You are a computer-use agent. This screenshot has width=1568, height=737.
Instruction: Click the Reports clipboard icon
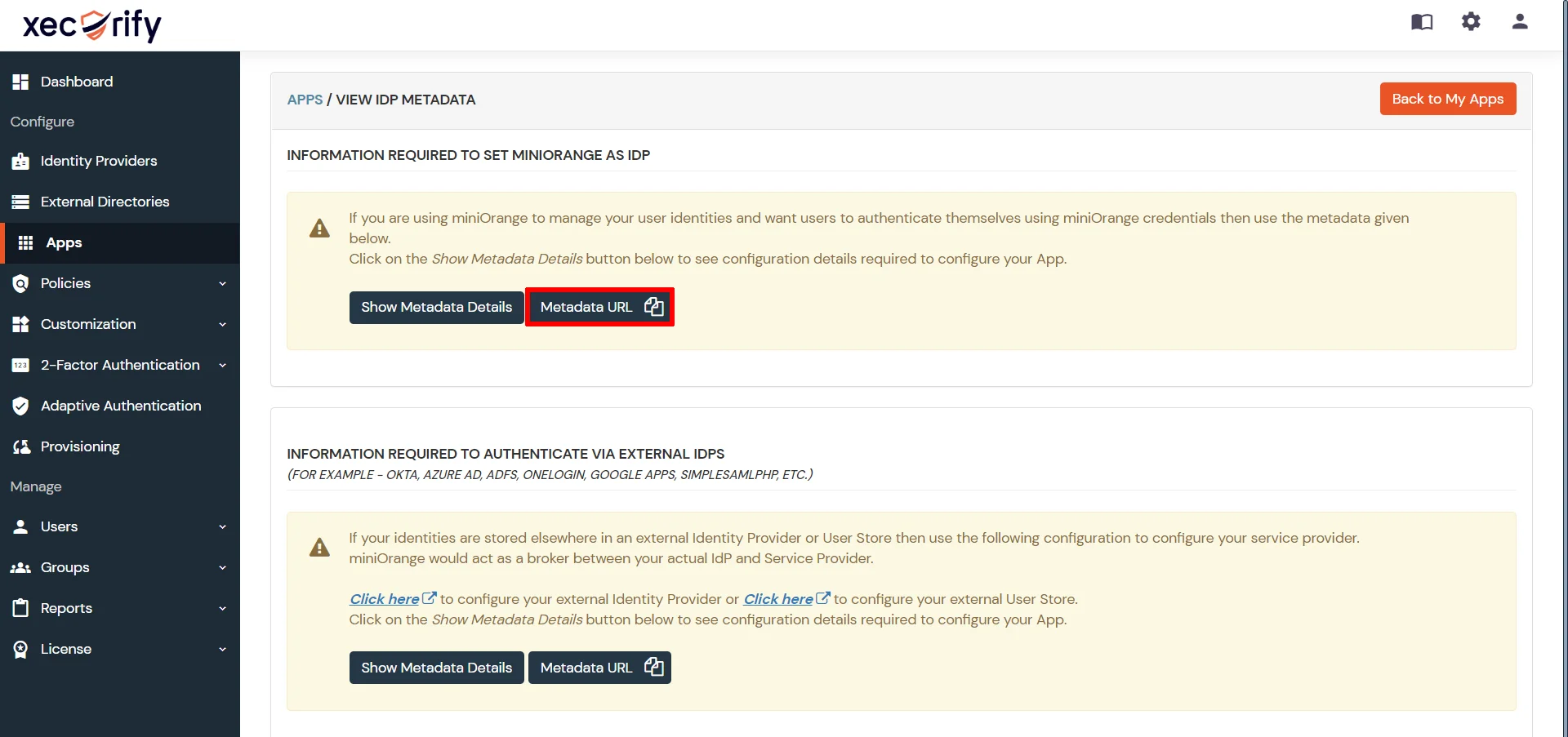20,608
